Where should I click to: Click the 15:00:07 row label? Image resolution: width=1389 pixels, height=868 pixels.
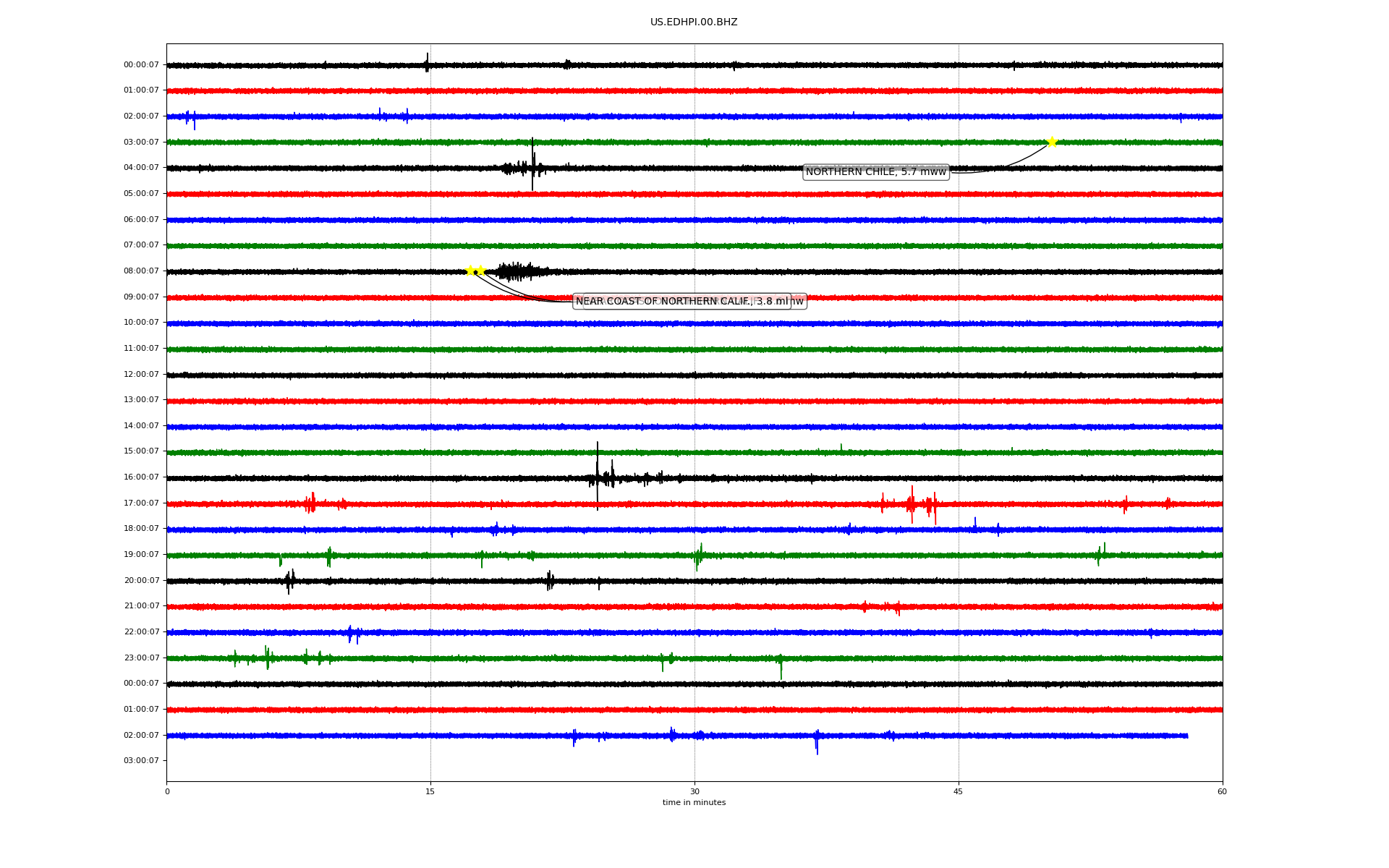point(141,451)
